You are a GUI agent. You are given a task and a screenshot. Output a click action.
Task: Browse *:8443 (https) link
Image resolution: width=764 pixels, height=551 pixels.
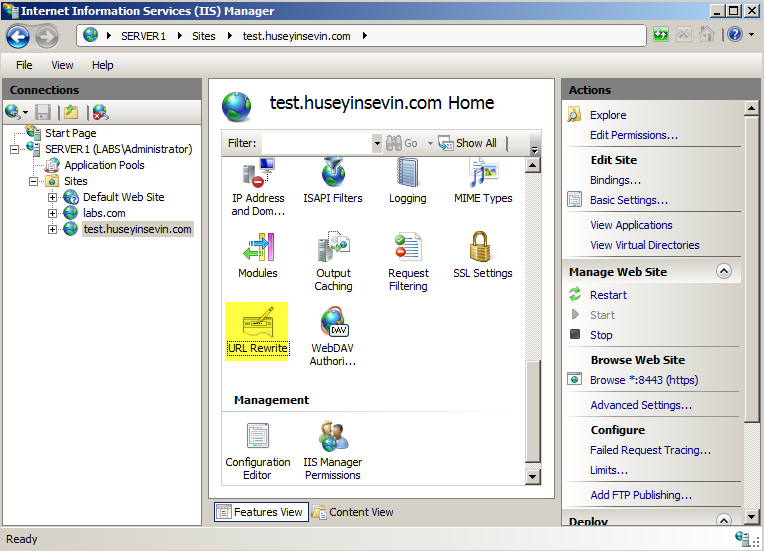click(x=644, y=380)
